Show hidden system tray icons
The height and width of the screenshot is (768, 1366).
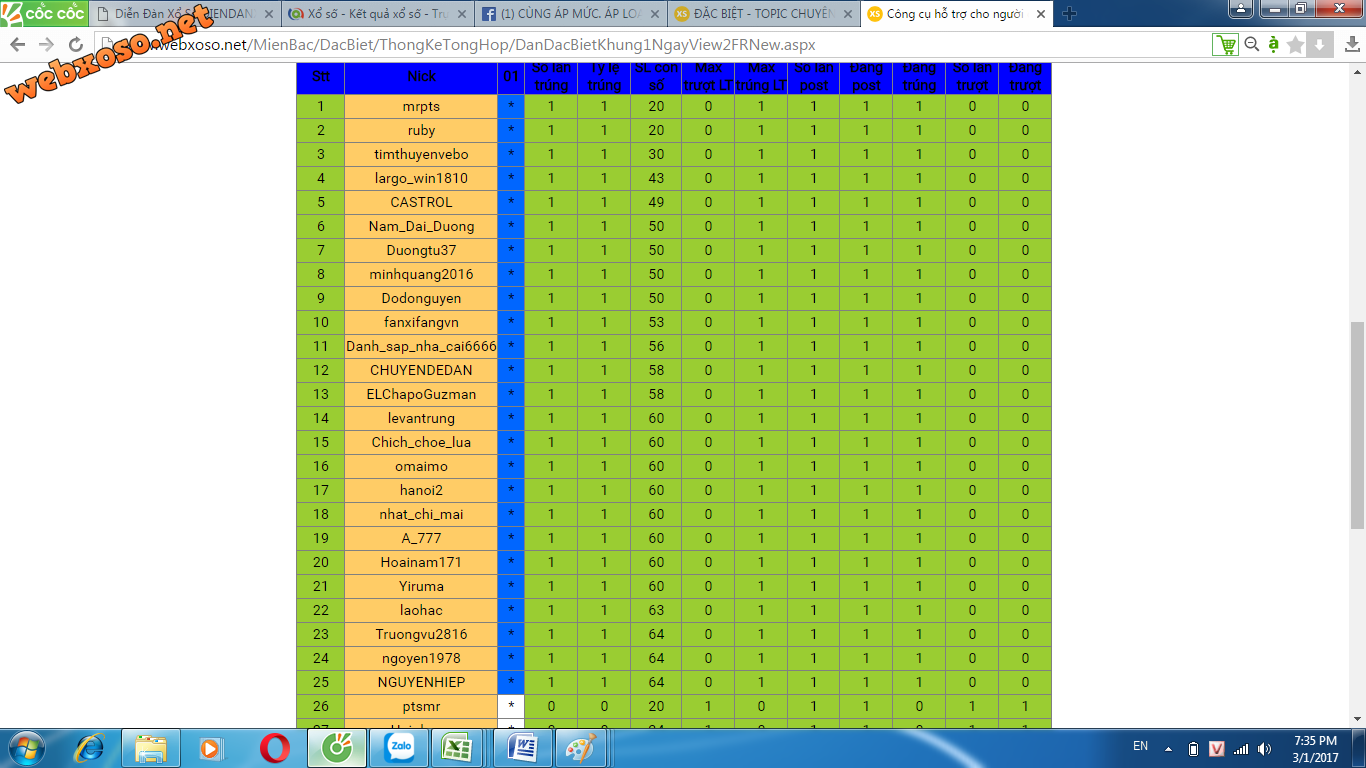pos(1166,748)
